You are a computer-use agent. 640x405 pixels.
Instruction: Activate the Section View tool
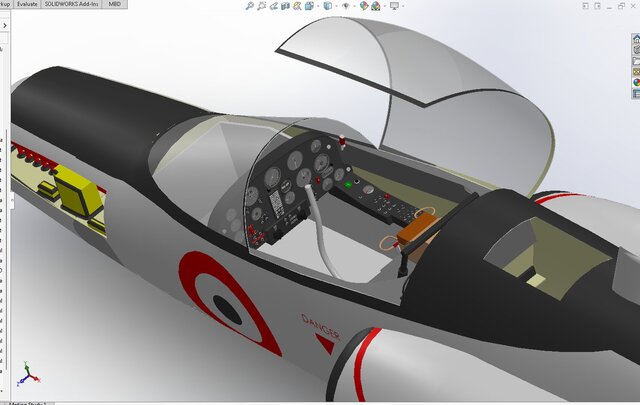click(285, 6)
